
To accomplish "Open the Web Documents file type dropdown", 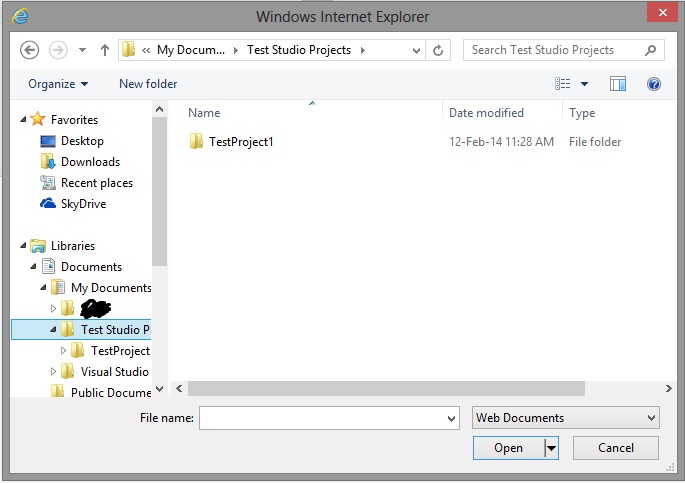I will click(566, 418).
